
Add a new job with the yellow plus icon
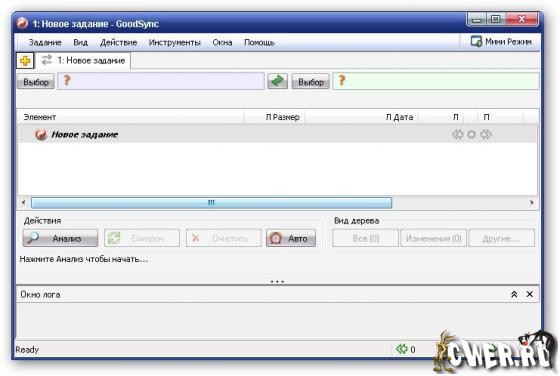coord(25,61)
